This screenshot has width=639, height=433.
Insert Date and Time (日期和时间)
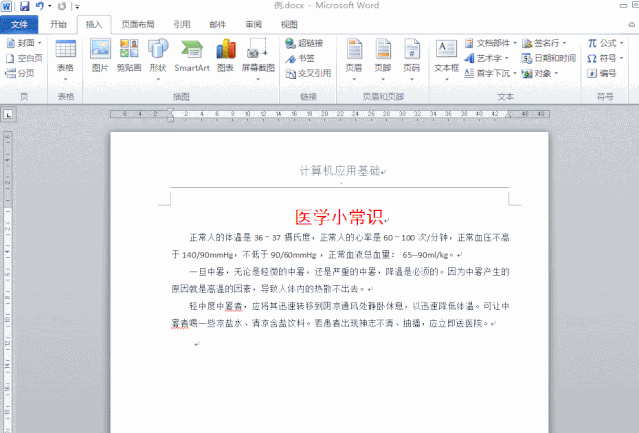coord(549,58)
